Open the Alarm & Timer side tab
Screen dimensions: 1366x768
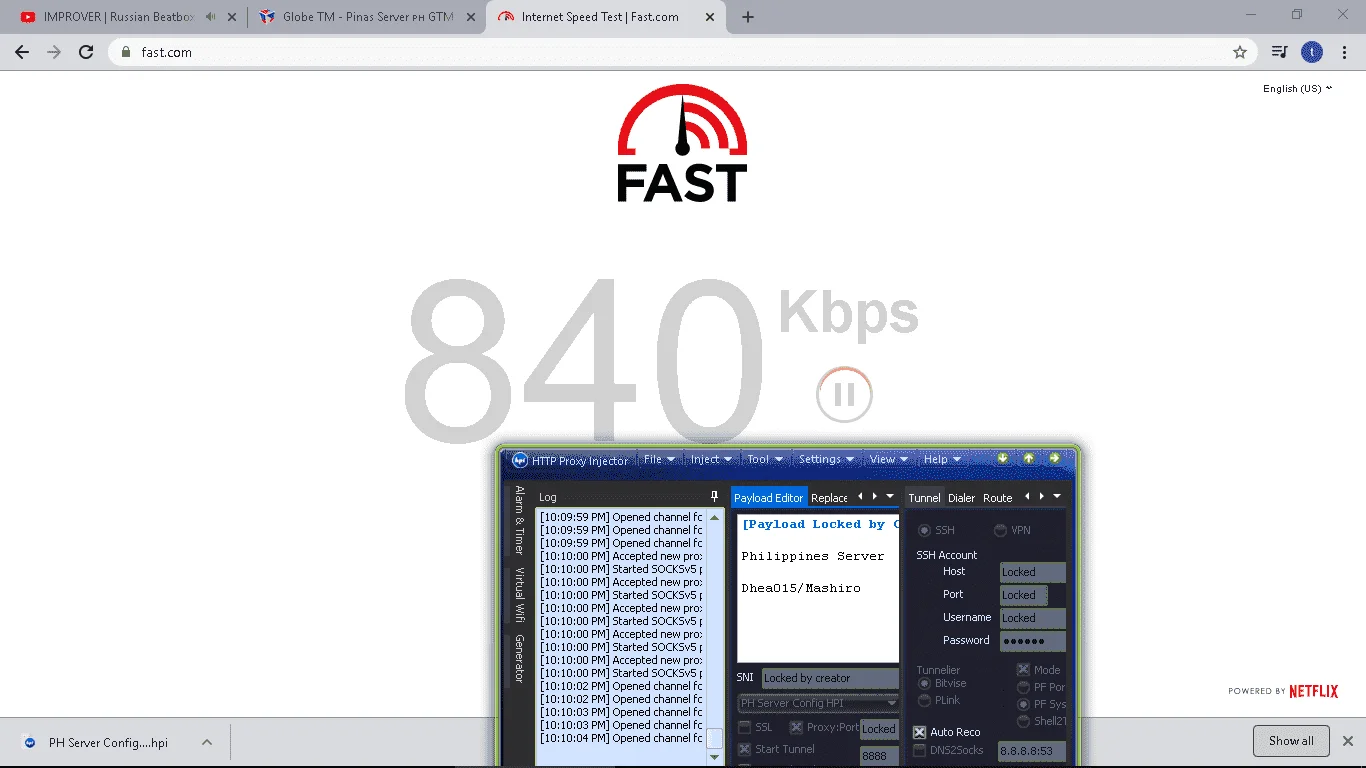[x=519, y=520]
